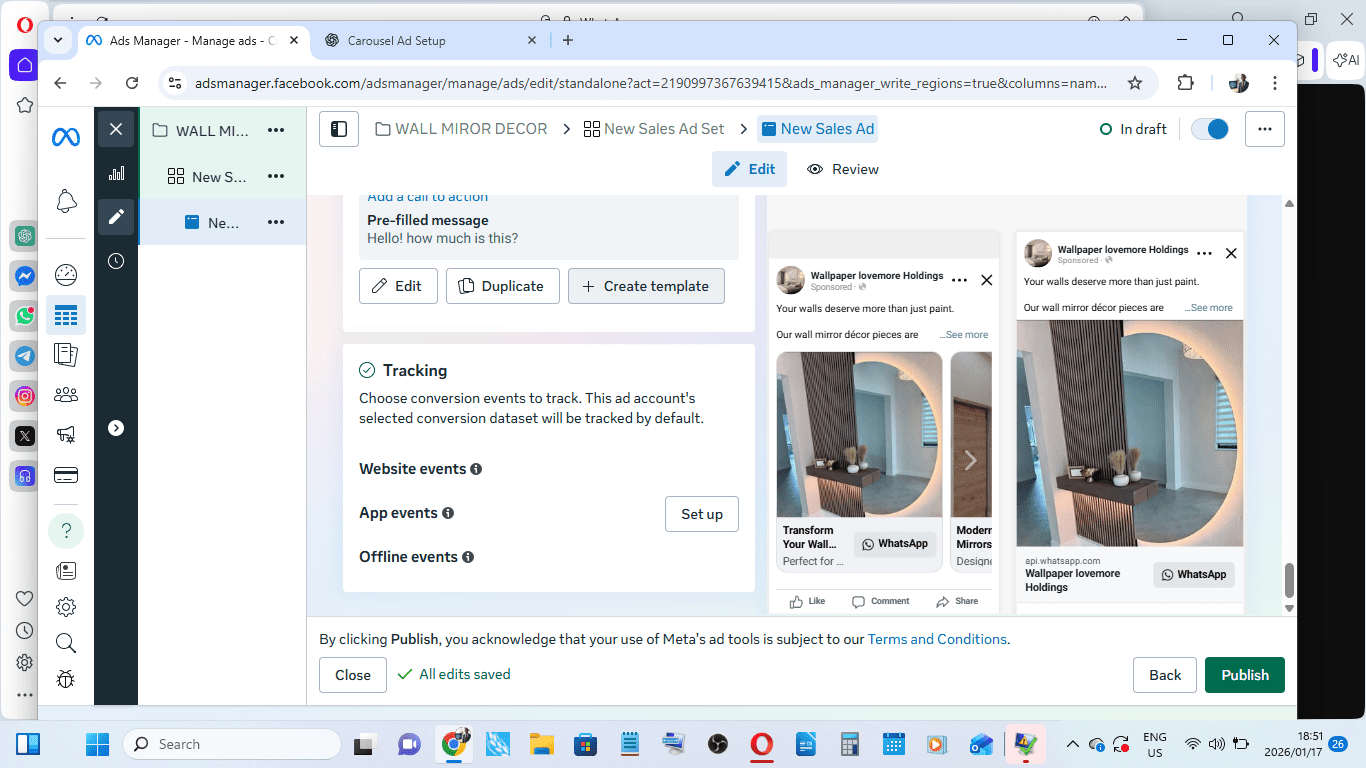Switch to the Review tab
Viewport: 1366px width, 768px height.
click(843, 169)
